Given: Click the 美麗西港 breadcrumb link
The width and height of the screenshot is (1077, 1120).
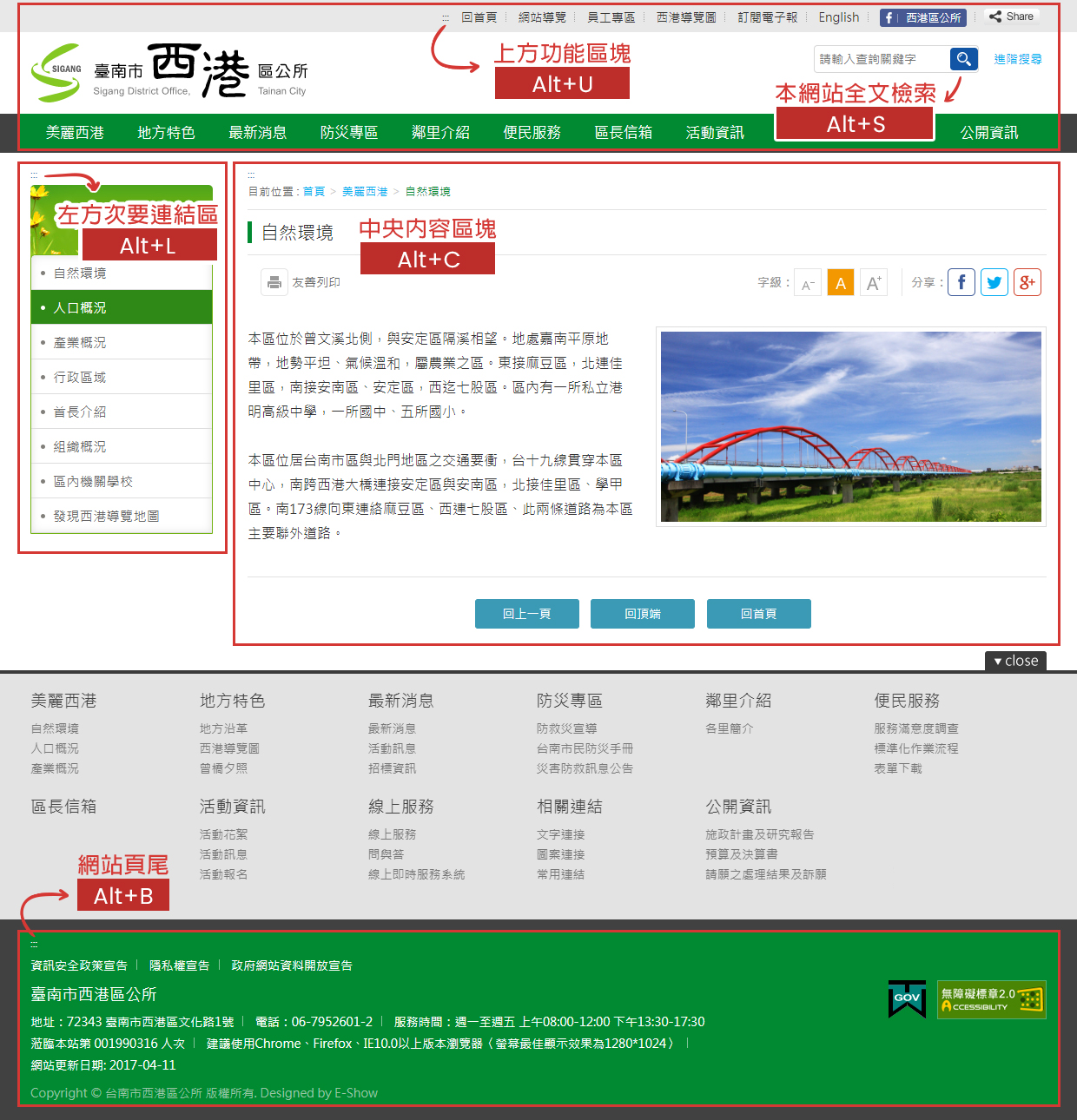Looking at the screenshot, I should pos(365,192).
